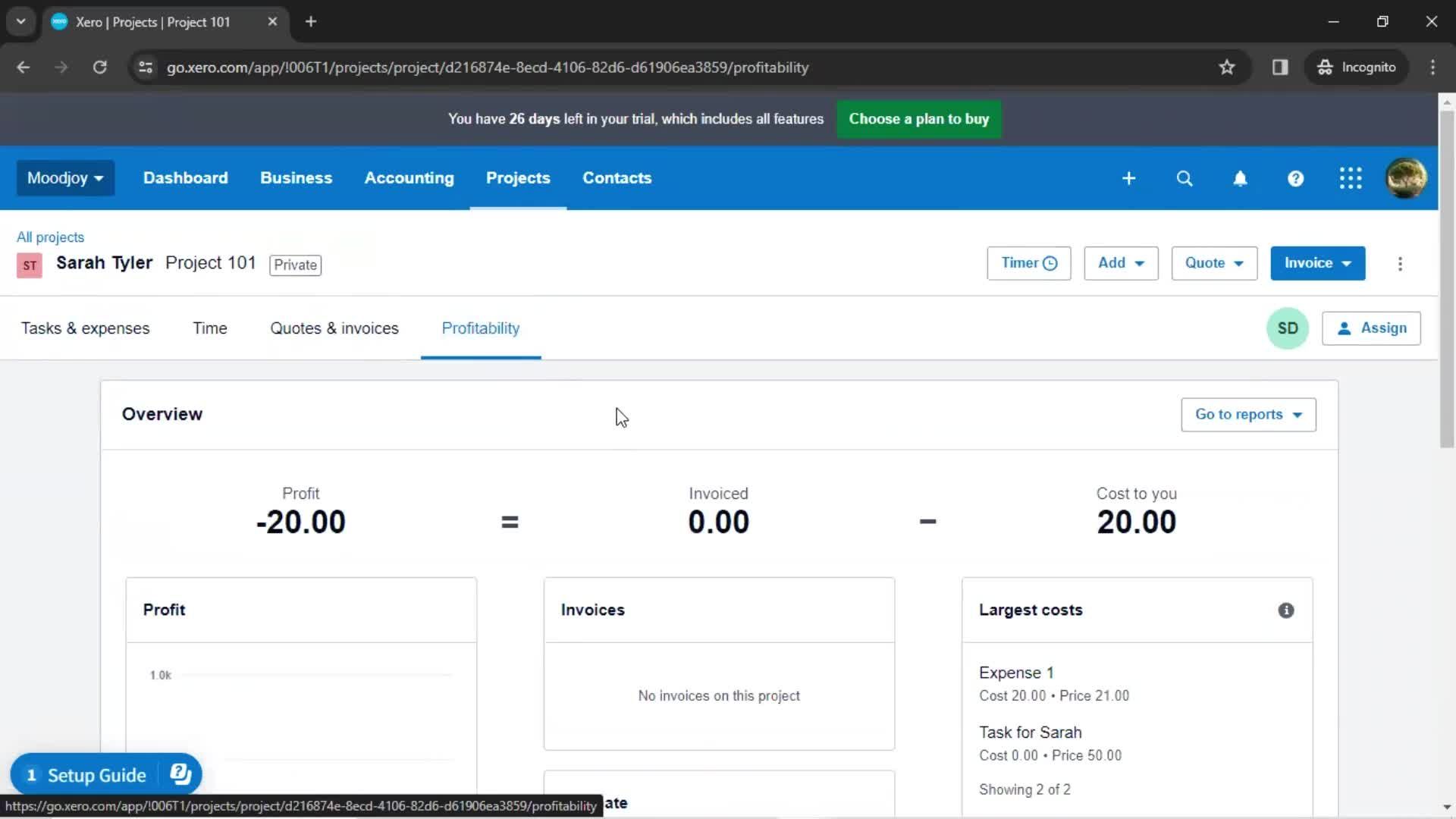Start the Timer button

[1029, 263]
